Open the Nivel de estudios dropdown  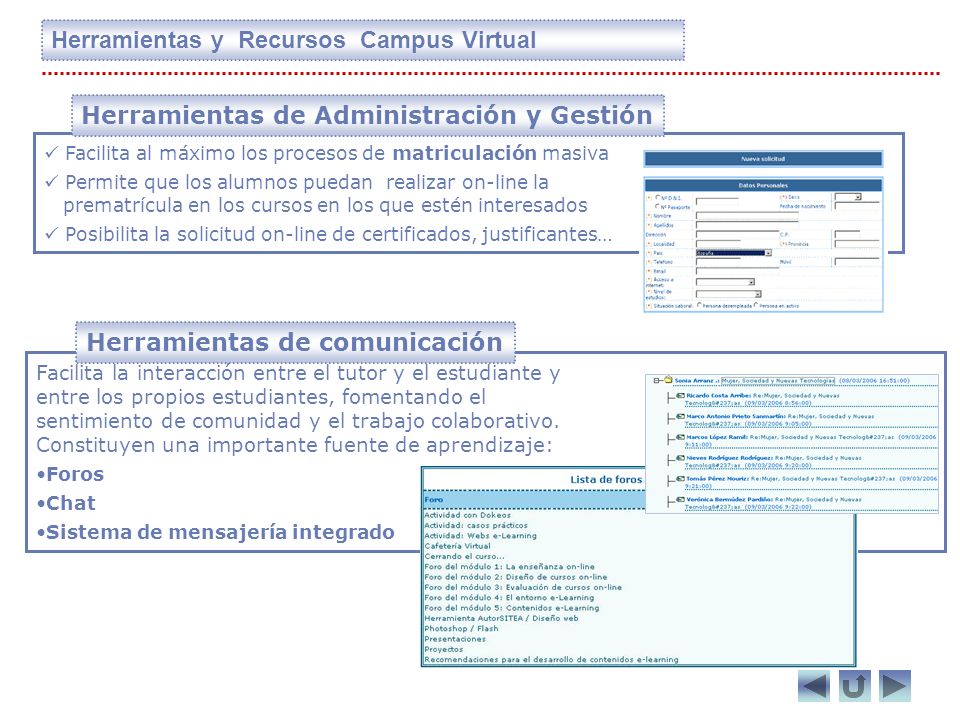729,294
